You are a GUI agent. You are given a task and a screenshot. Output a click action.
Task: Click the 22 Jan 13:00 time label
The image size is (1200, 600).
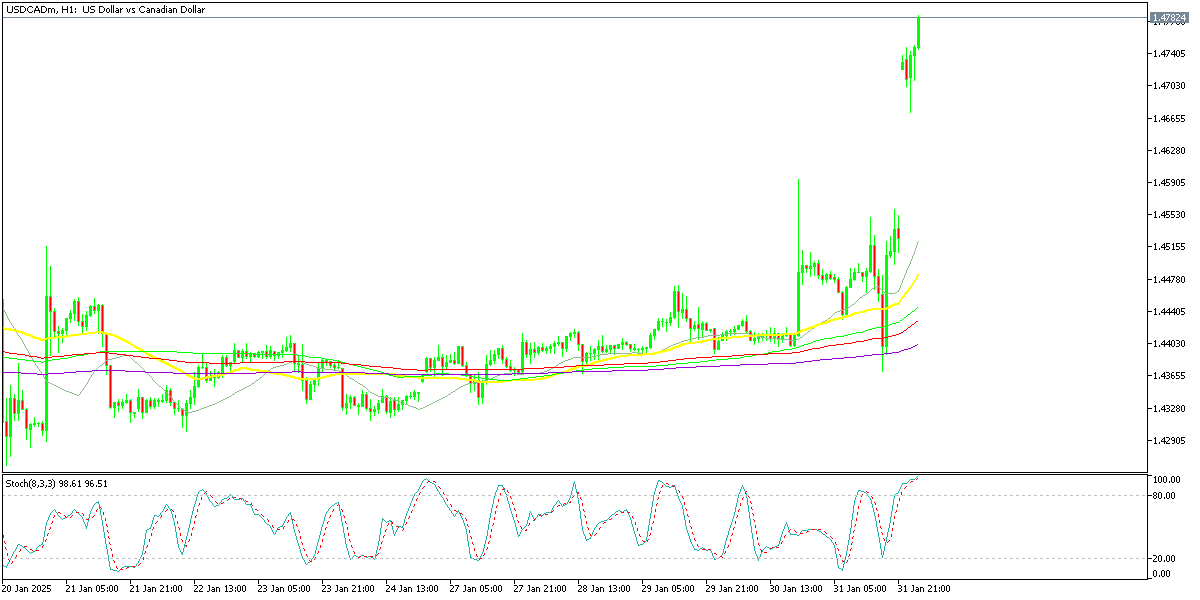pyautogui.click(x=222, y=589)
